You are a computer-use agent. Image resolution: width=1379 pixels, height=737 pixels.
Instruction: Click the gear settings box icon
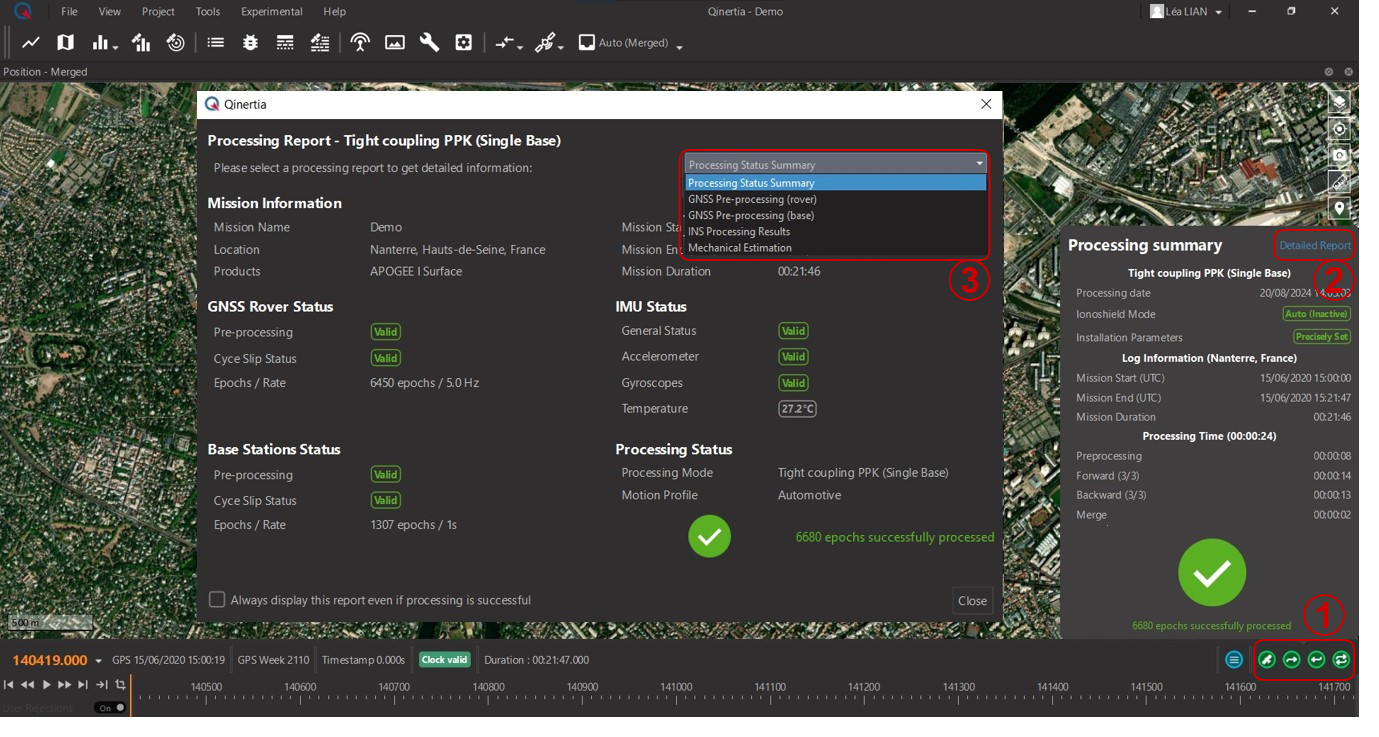click(464, 43)
